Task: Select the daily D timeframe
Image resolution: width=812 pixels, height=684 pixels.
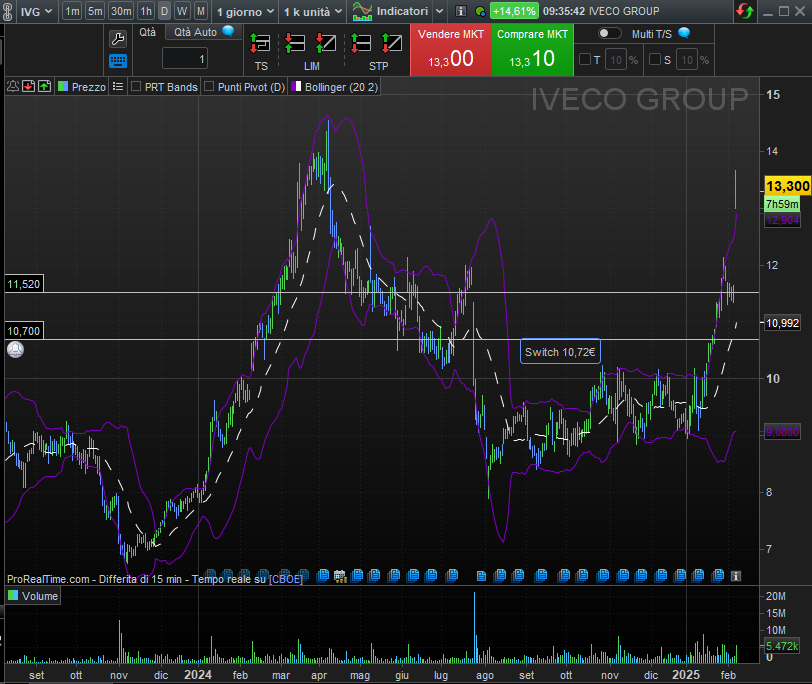Action: [x=164, y=11]
